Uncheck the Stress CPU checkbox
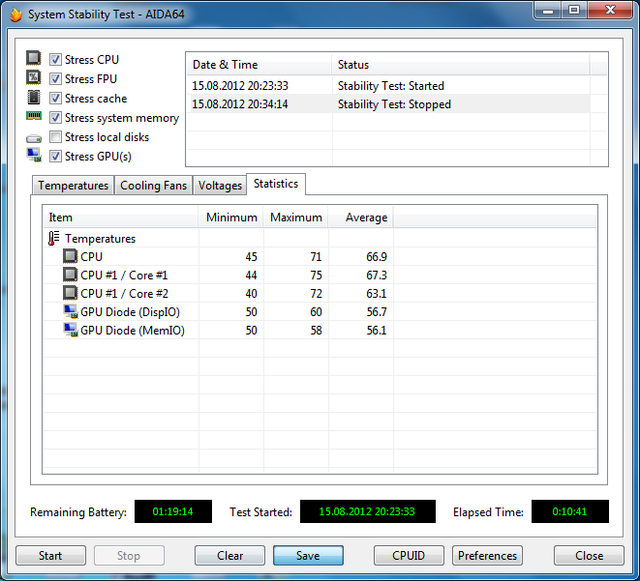The width and height of the screenshot is (640, 581). (56, 60)
